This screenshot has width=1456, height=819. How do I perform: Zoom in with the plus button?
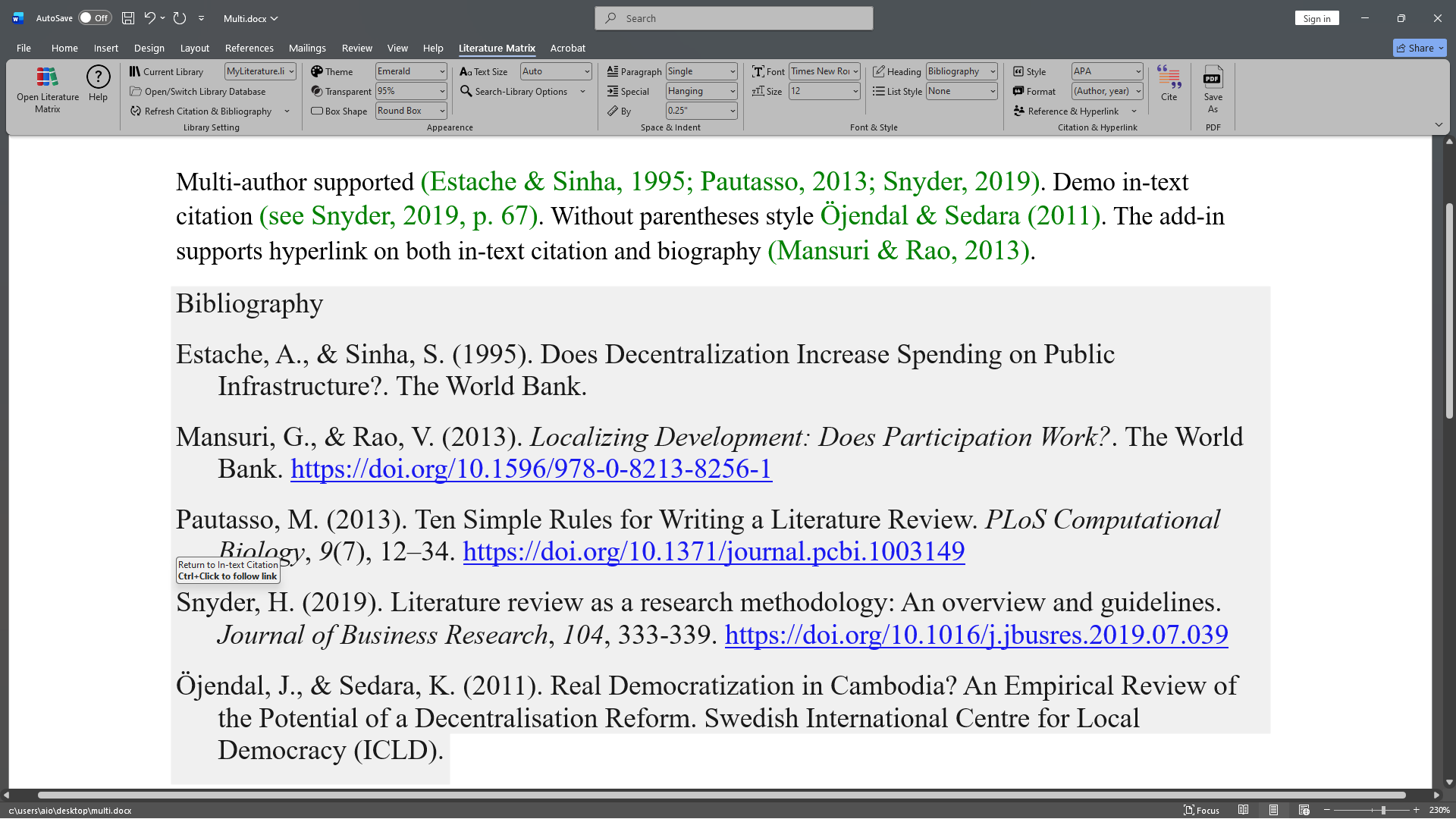coord(1416,810)
